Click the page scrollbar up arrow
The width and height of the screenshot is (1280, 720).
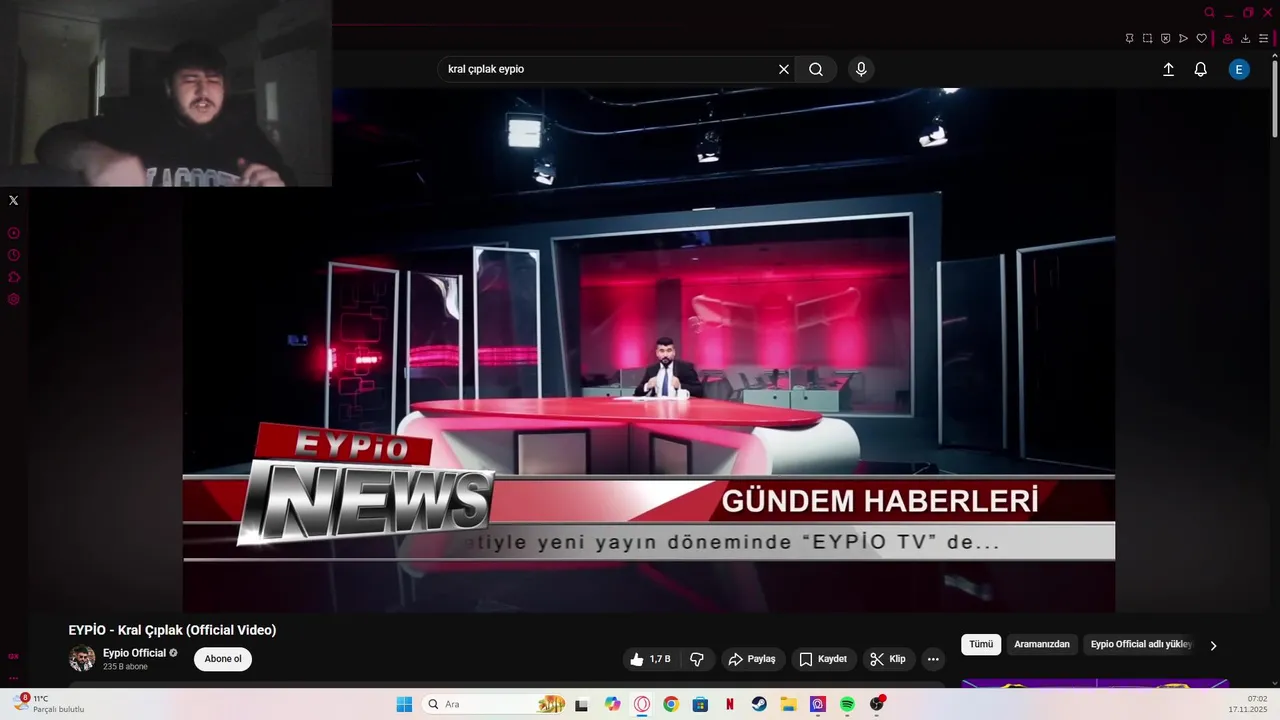(x=1275, y=56)
